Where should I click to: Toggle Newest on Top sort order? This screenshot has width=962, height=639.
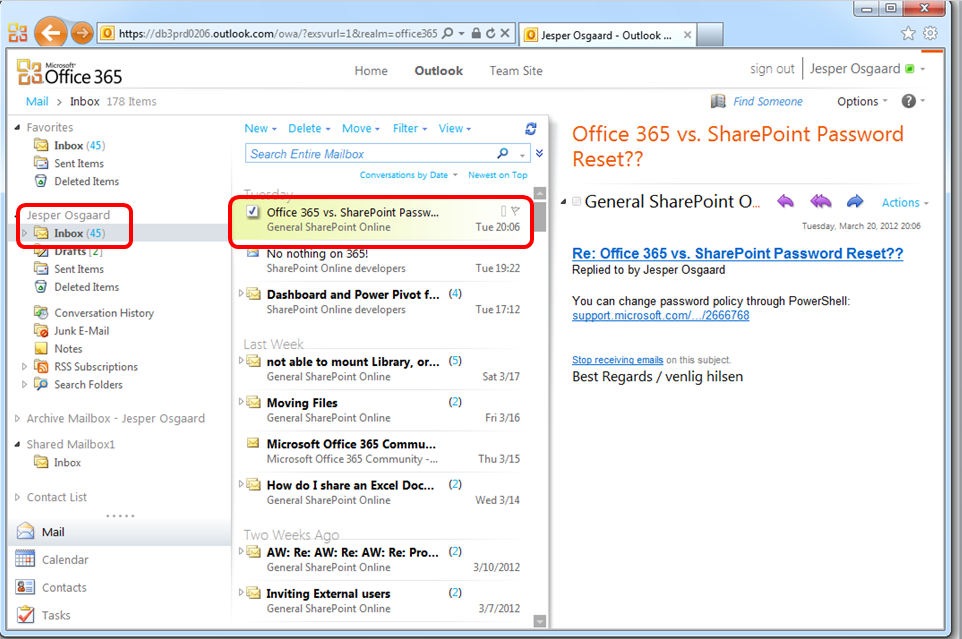click(x=498, y=175)
